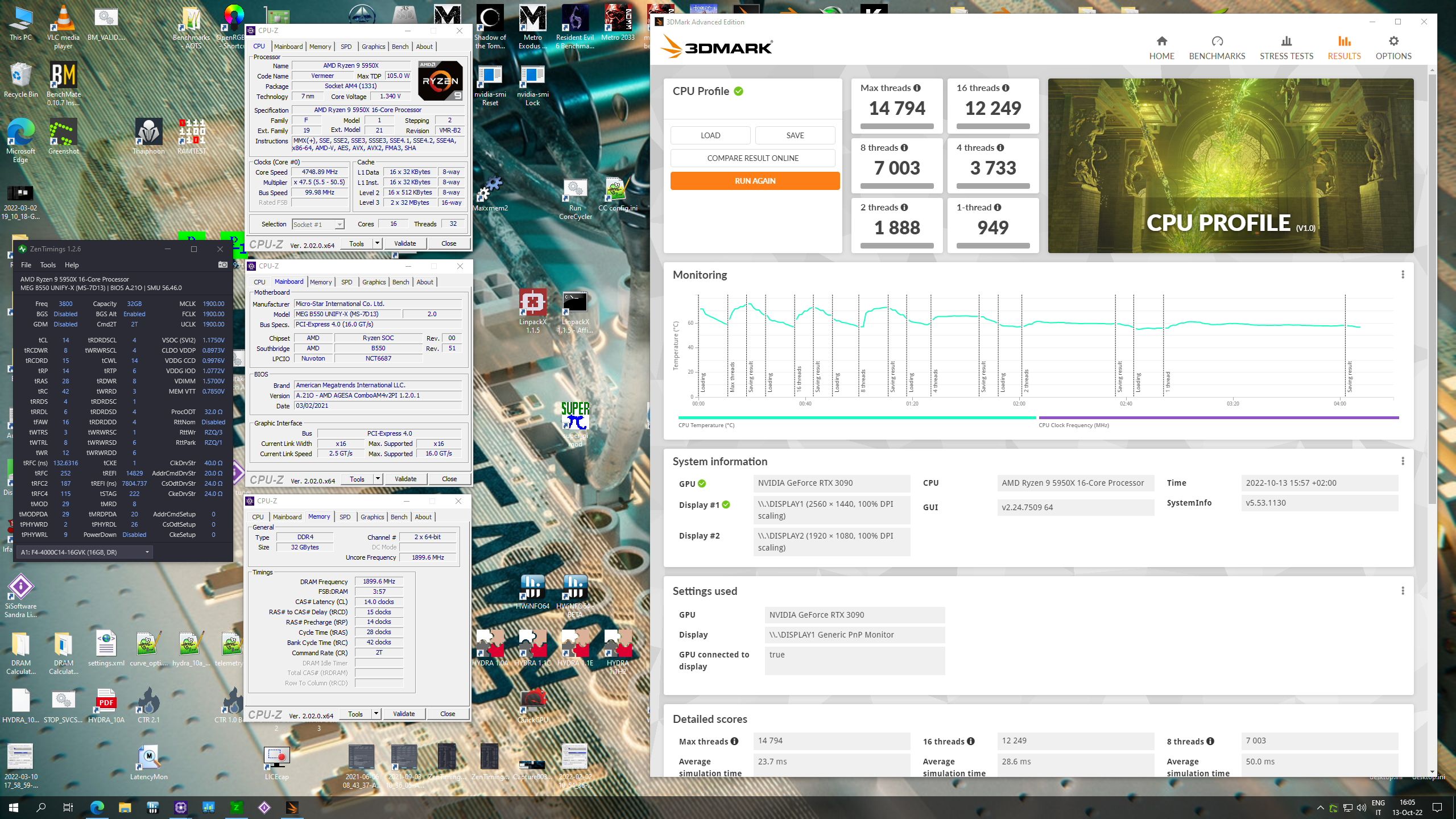The image size is (1456, 819).
Task: Open the ZenTimings Help menu
Action: [x=72, y=264]
